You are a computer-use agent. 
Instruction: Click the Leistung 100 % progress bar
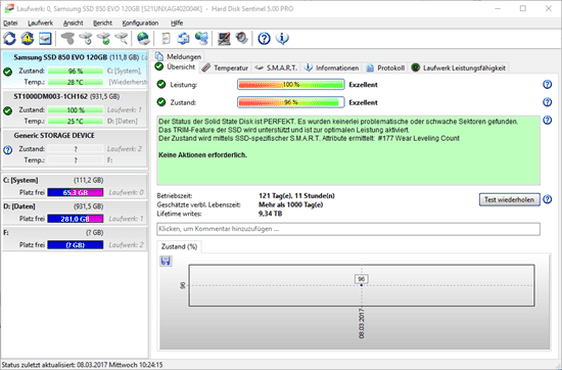tap(291, 85)
